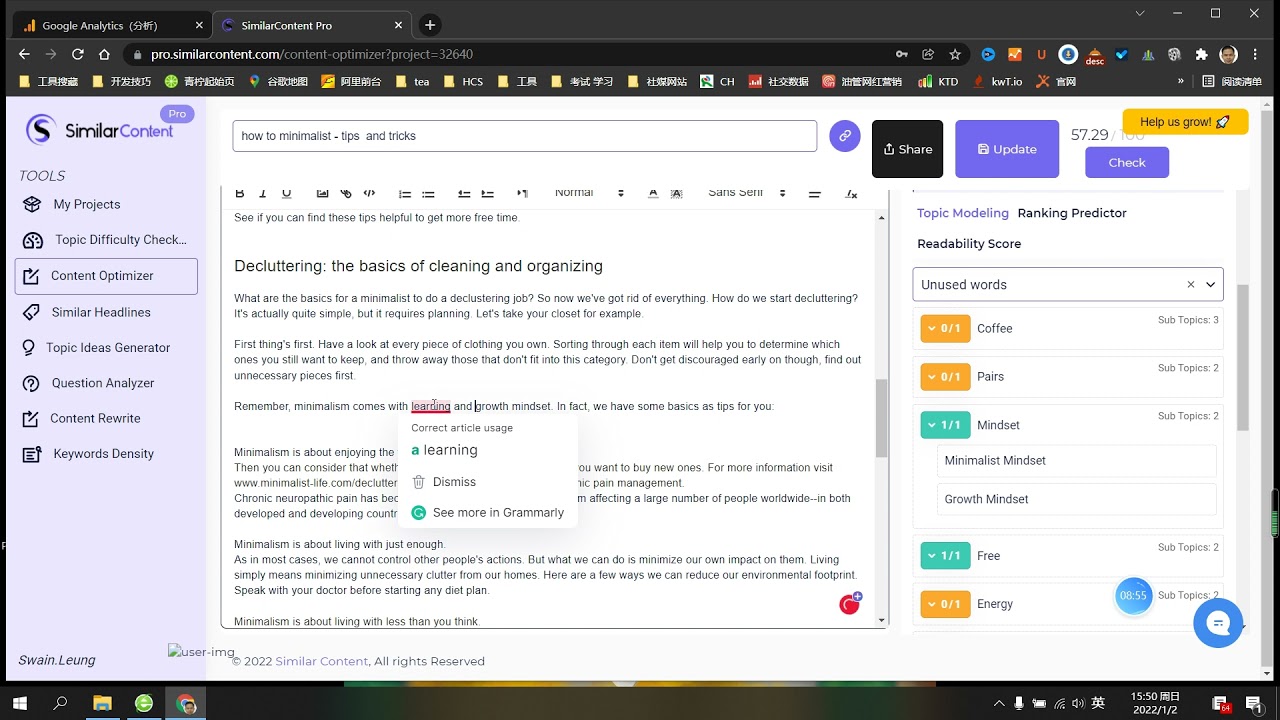Open the Unused words dropdown arrow
Screen dimensions: 1280x720
[x=1210, y=285]
